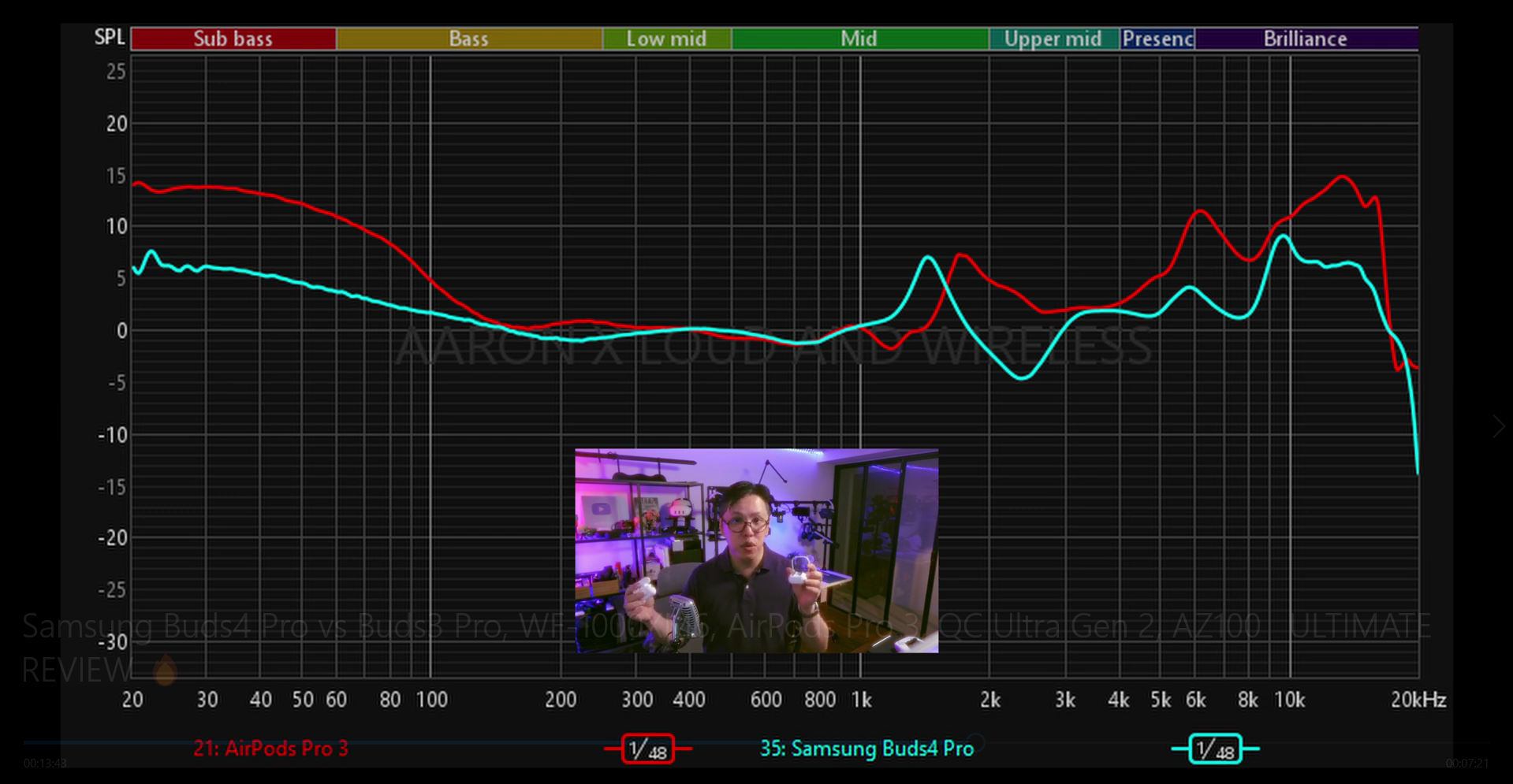1513x784 pixels.
Task: Click the -30 dB value on SPL axis
Action: pyautogui.click(x=112, y=642)
